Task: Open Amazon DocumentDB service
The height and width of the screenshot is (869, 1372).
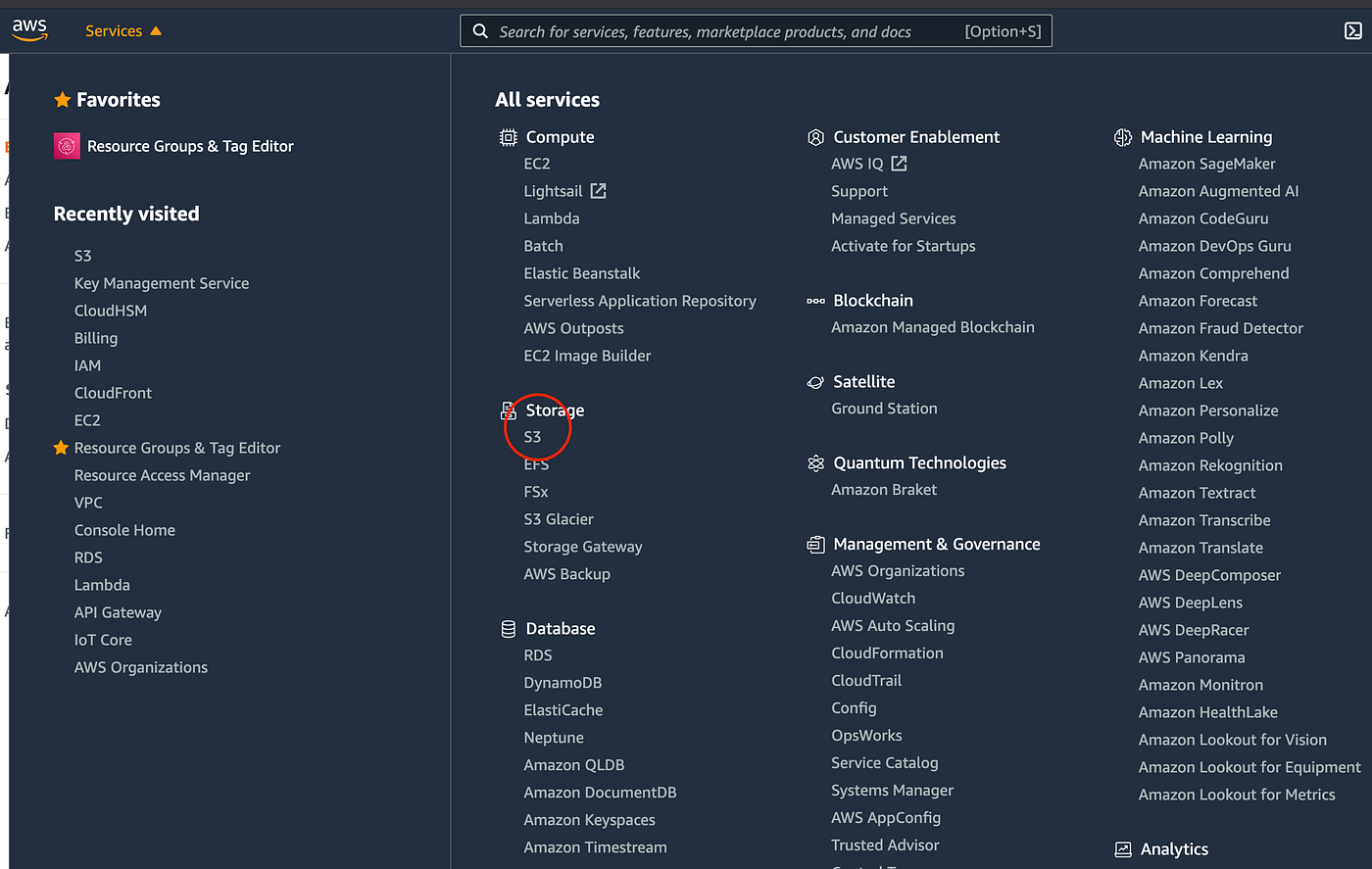Action: 600,793
